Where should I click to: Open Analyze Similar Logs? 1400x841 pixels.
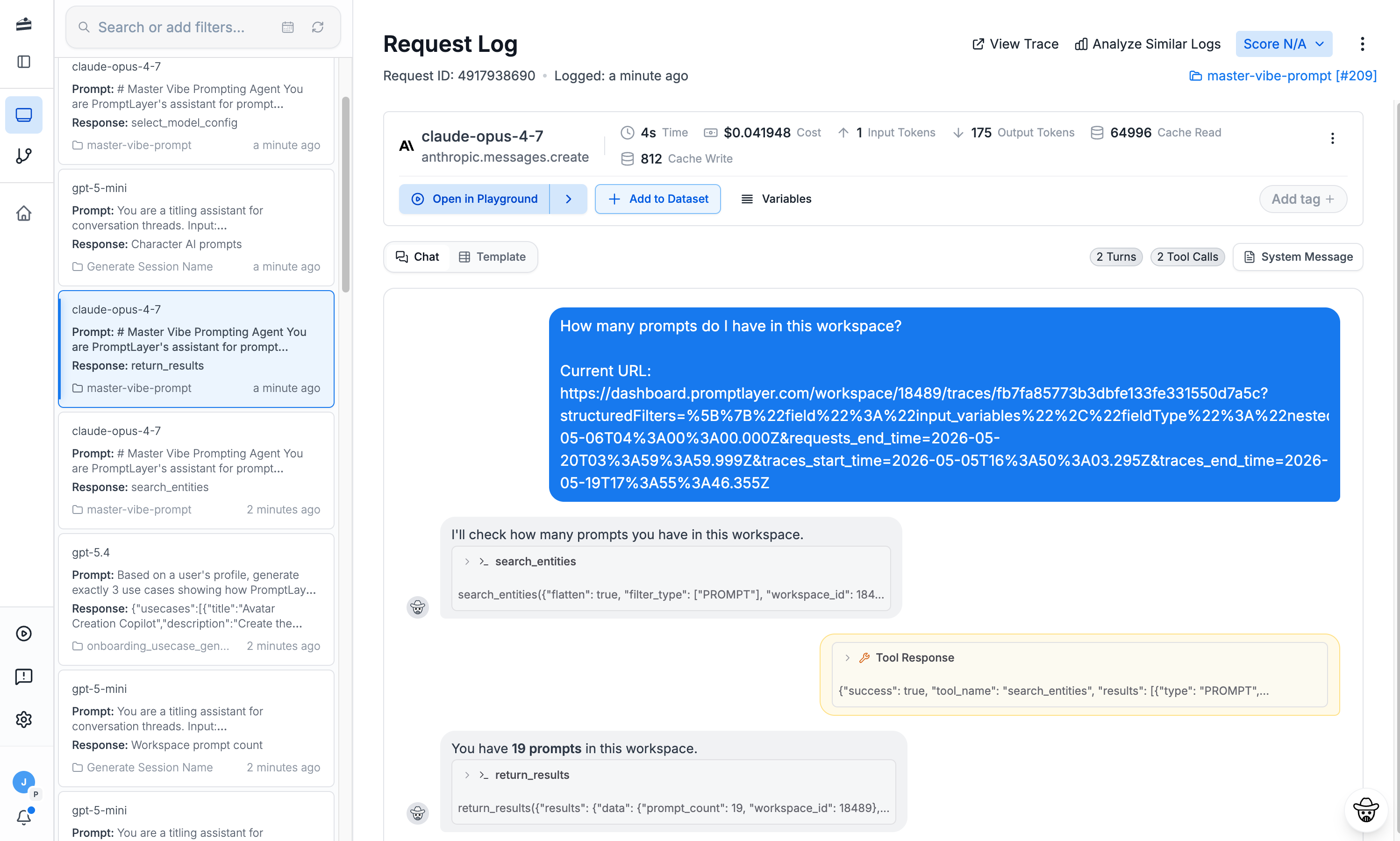[1147, 43]
